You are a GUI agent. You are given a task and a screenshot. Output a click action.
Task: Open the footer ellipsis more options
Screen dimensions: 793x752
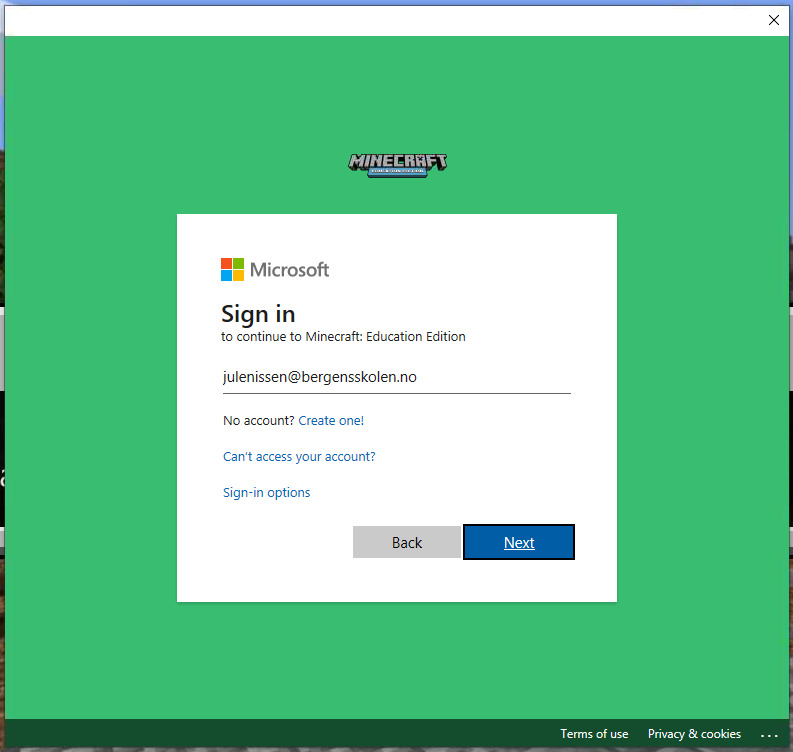(x=769, y=735)
